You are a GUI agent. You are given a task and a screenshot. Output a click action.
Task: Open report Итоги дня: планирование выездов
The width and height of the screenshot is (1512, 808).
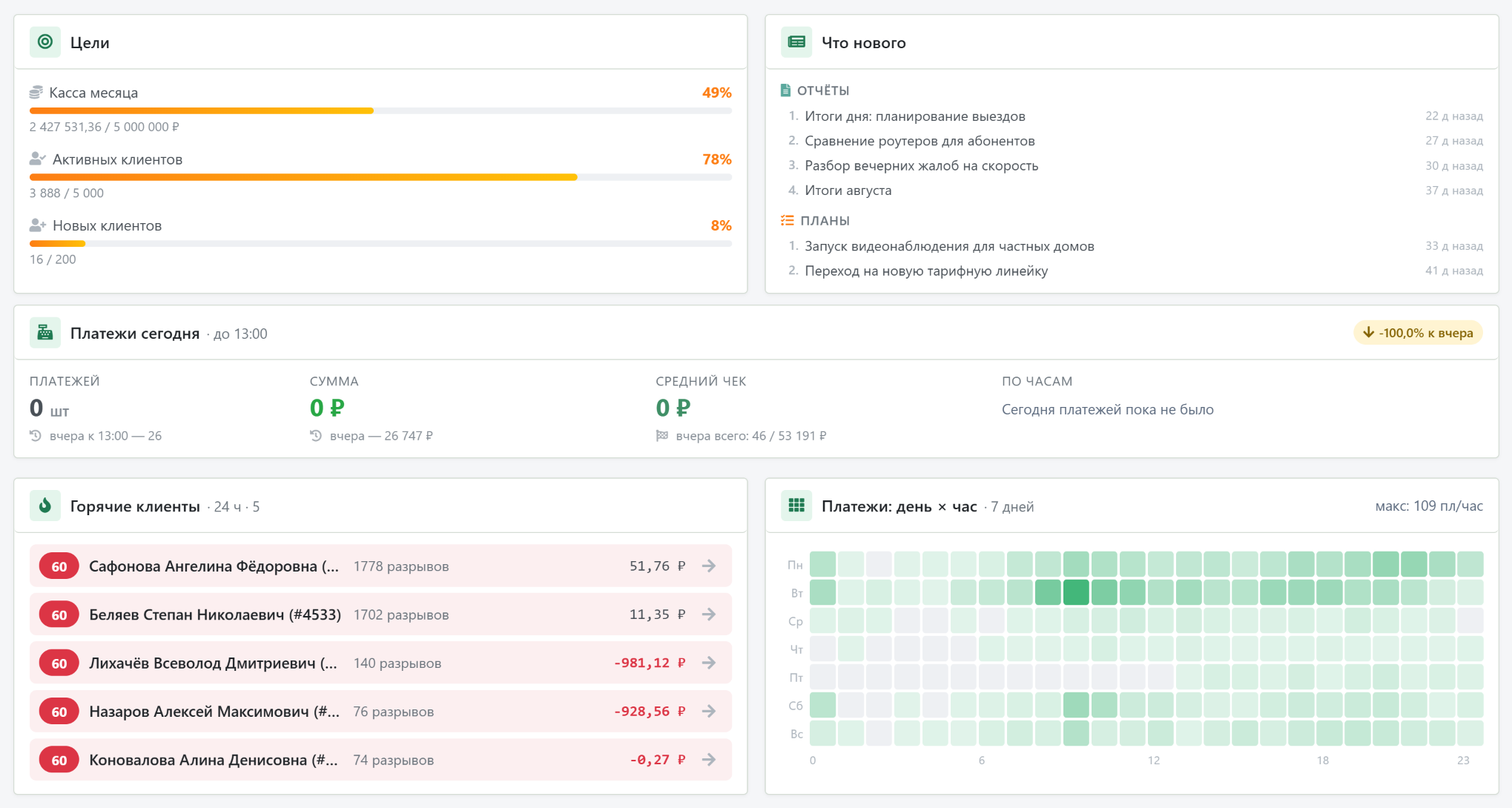tap(915, 116)
